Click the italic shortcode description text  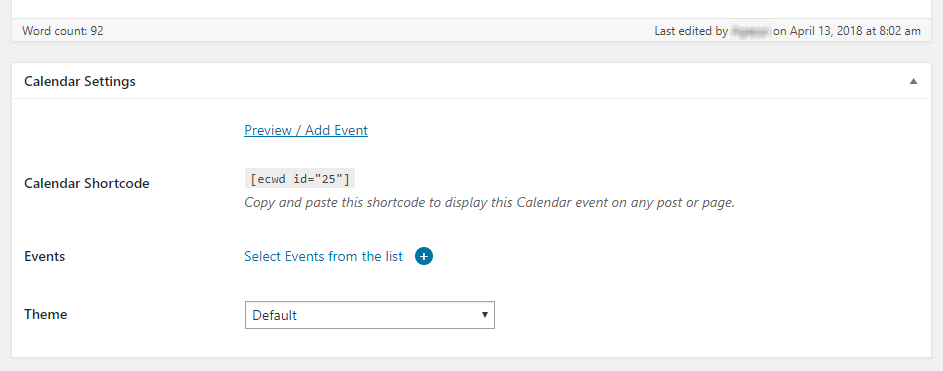[x=490, y=203]
